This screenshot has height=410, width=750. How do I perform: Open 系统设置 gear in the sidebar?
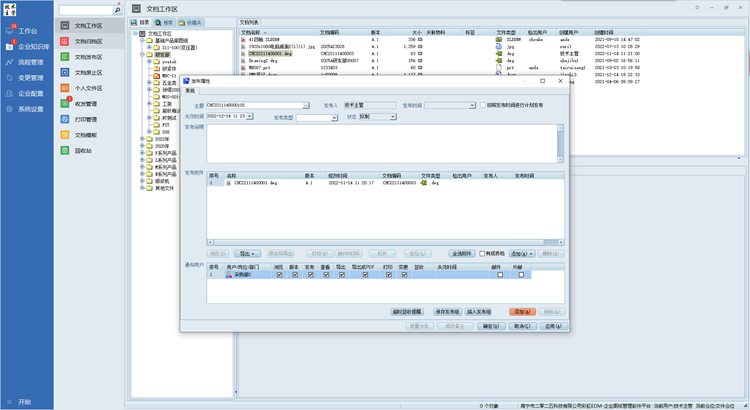pos(30,108)
